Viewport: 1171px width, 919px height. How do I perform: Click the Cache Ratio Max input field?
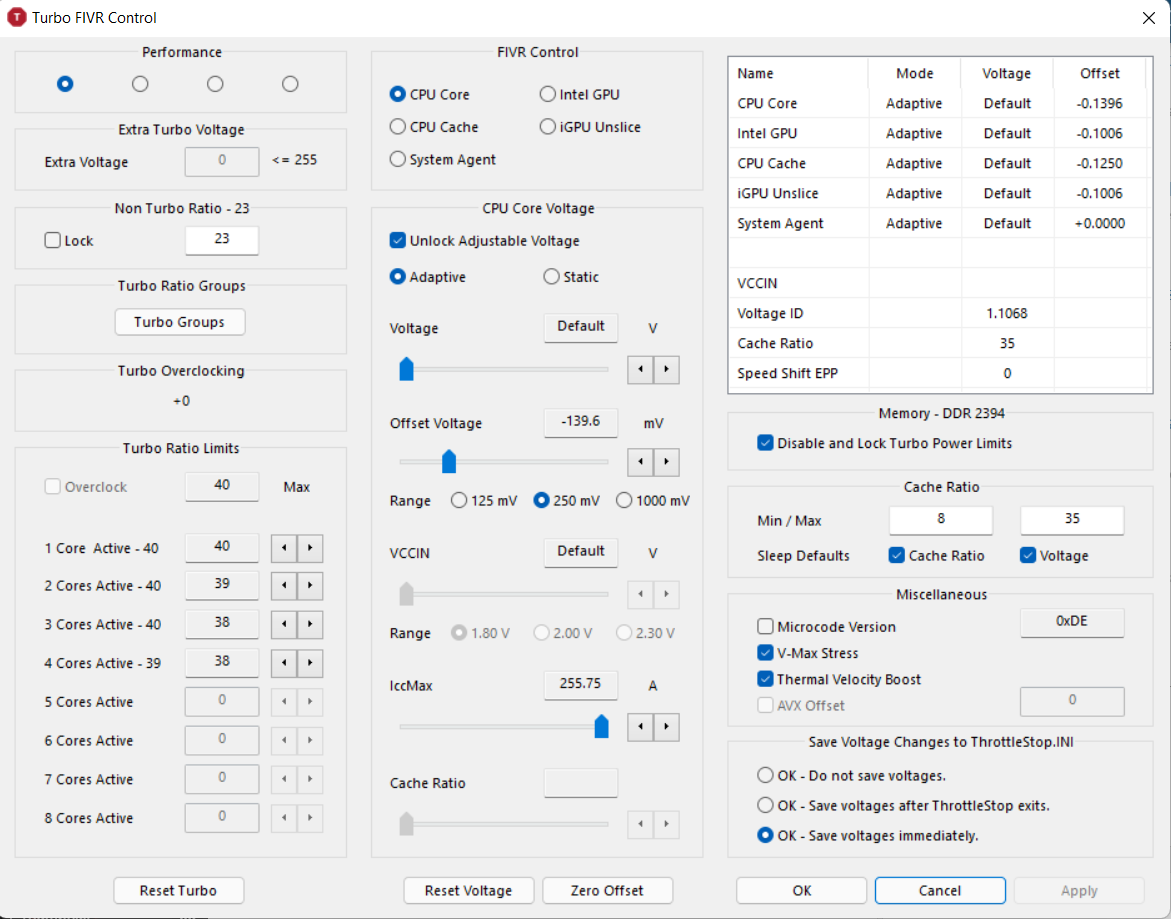point(1072,520)
